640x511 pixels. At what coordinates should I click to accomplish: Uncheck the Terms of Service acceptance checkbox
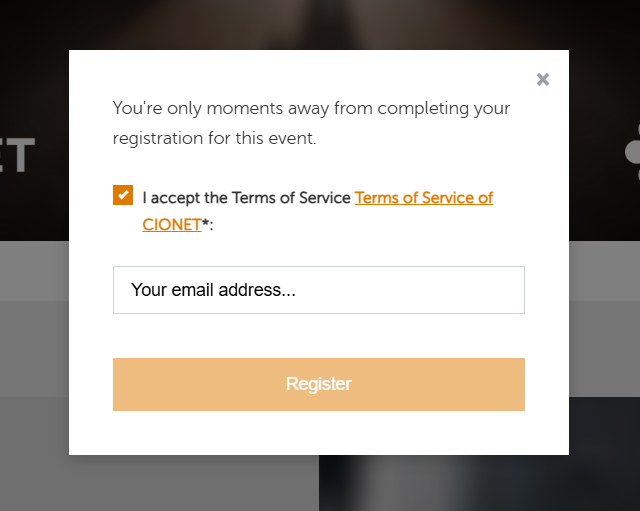(x=123, y=195)
